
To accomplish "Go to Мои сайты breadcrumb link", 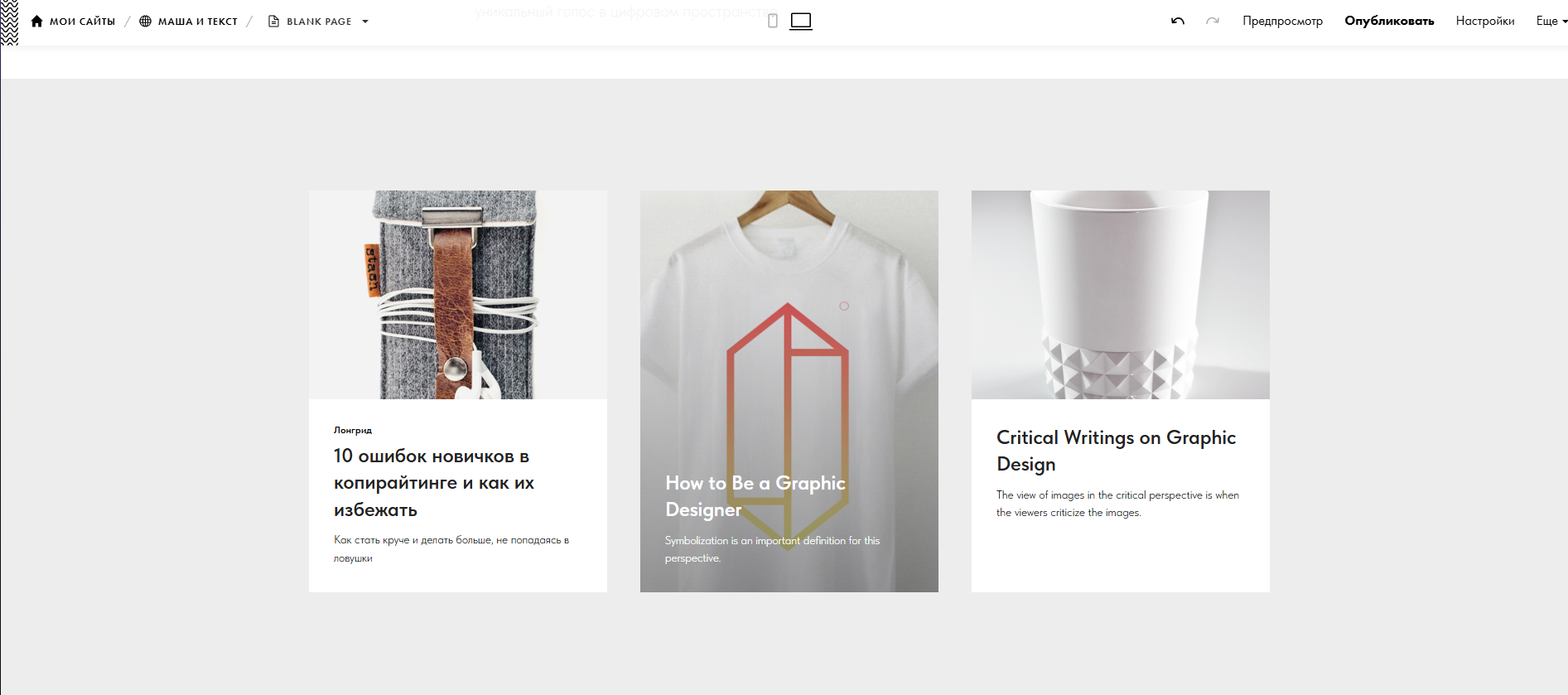I will pyautogui.click(x=82, y=22).
